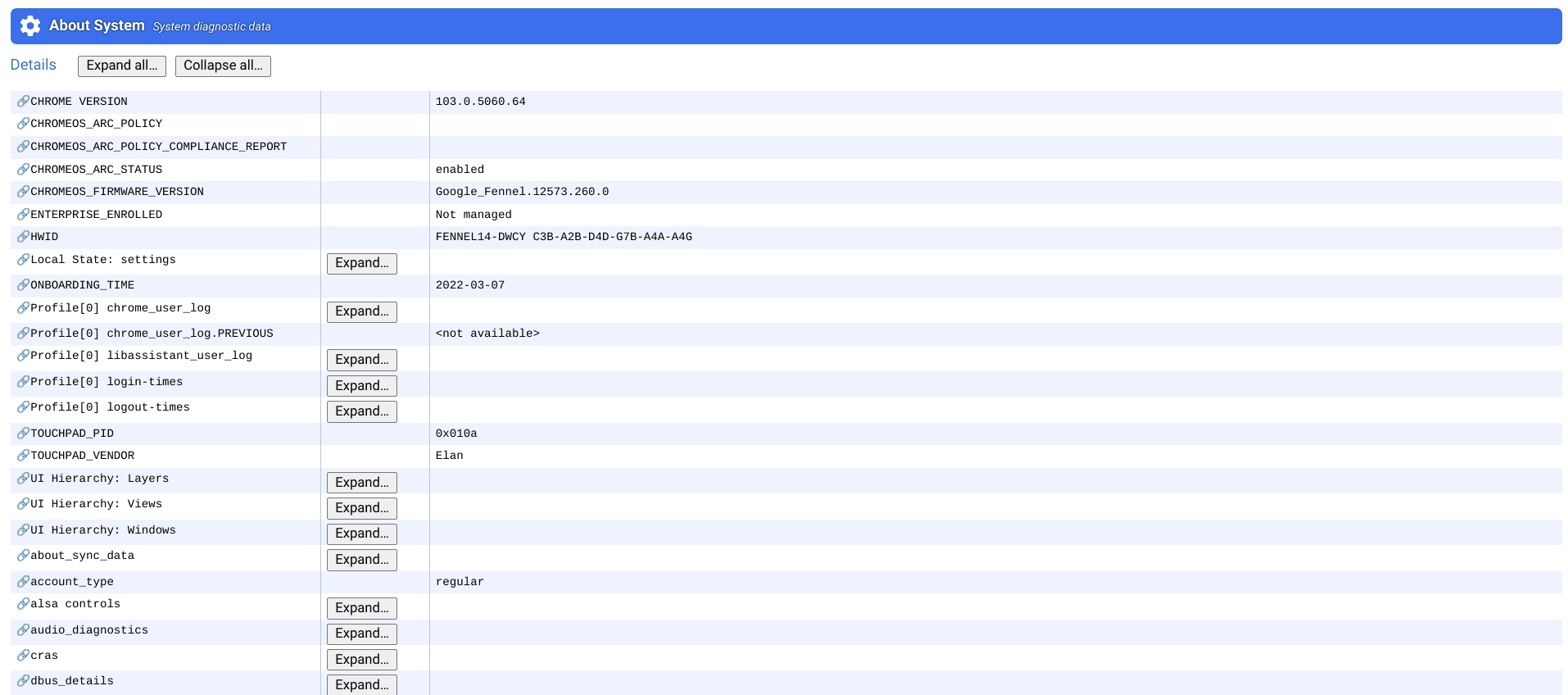1568x695 pixels.
Task: Select the HWID value FENNEL14-DWCY
Action: pyautogui.click(x=564, y=237)
